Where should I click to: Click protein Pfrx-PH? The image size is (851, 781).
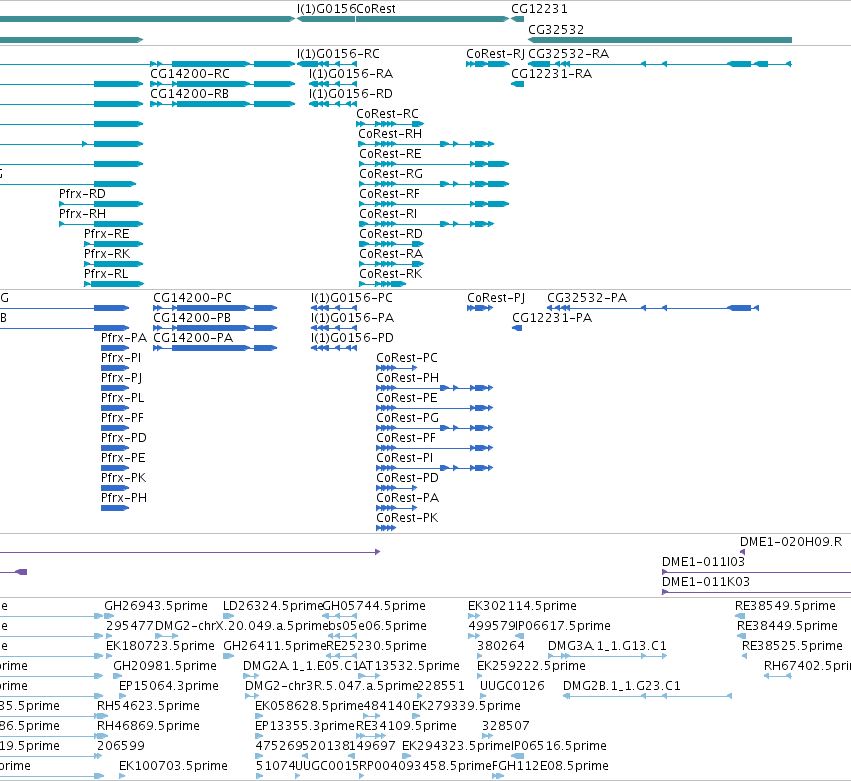115,509
